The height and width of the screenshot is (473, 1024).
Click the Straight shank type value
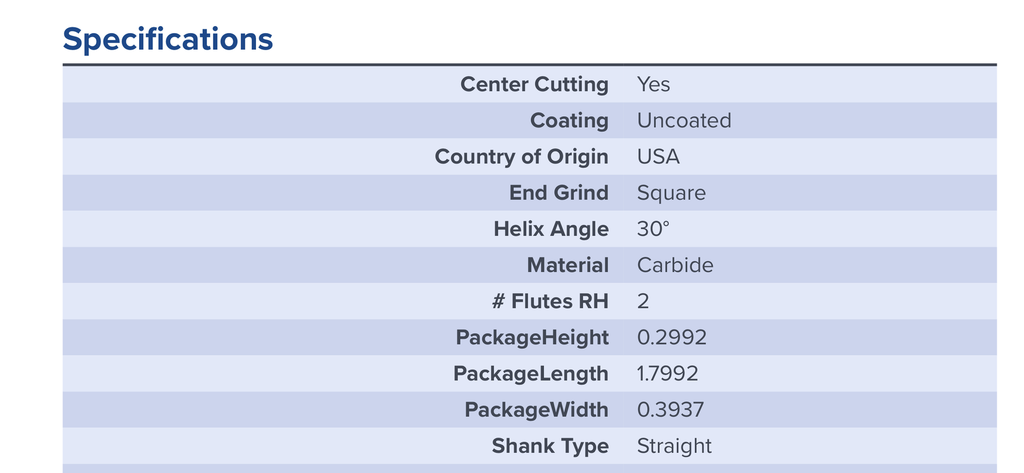(675, 446)
